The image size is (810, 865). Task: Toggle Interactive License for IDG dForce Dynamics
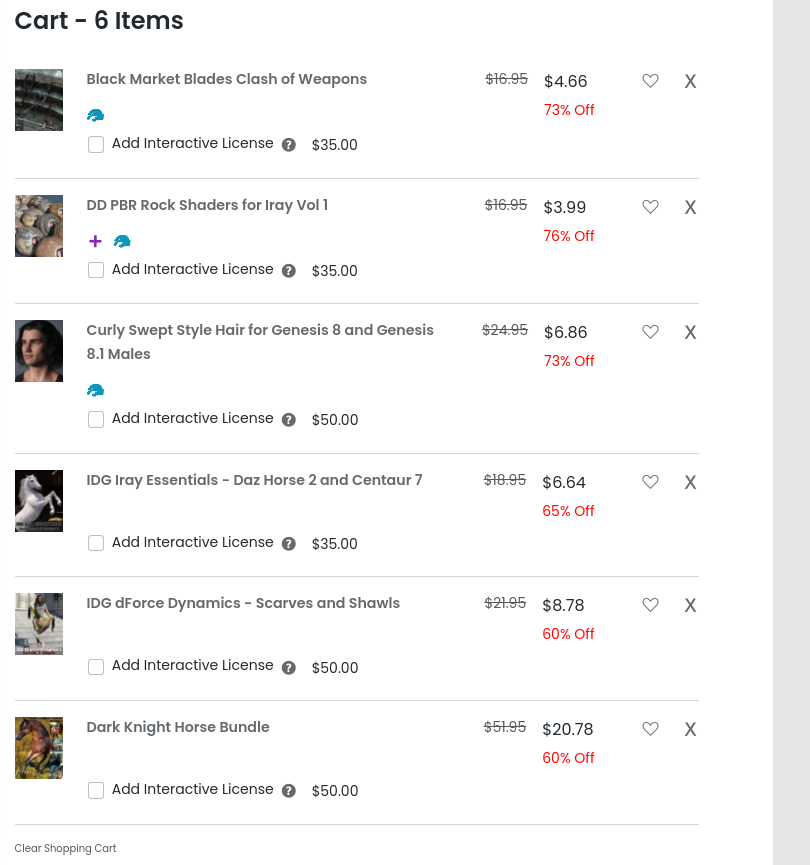[x=96, y=667]
